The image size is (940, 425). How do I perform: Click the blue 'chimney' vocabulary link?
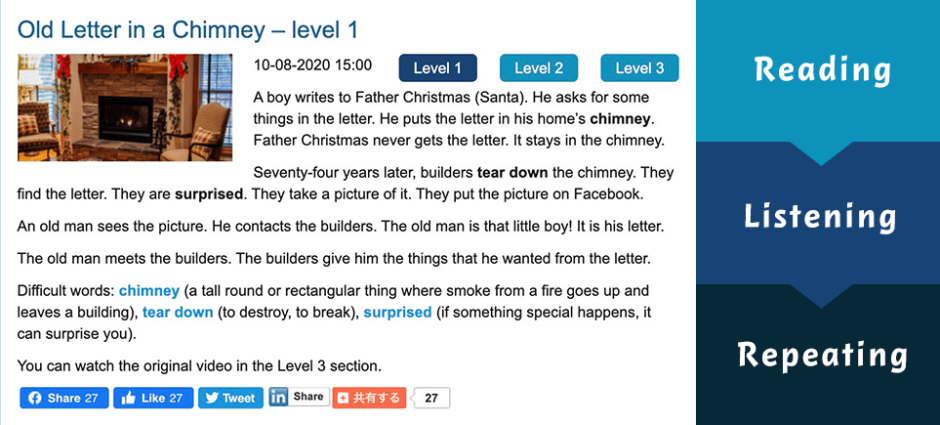149,291
